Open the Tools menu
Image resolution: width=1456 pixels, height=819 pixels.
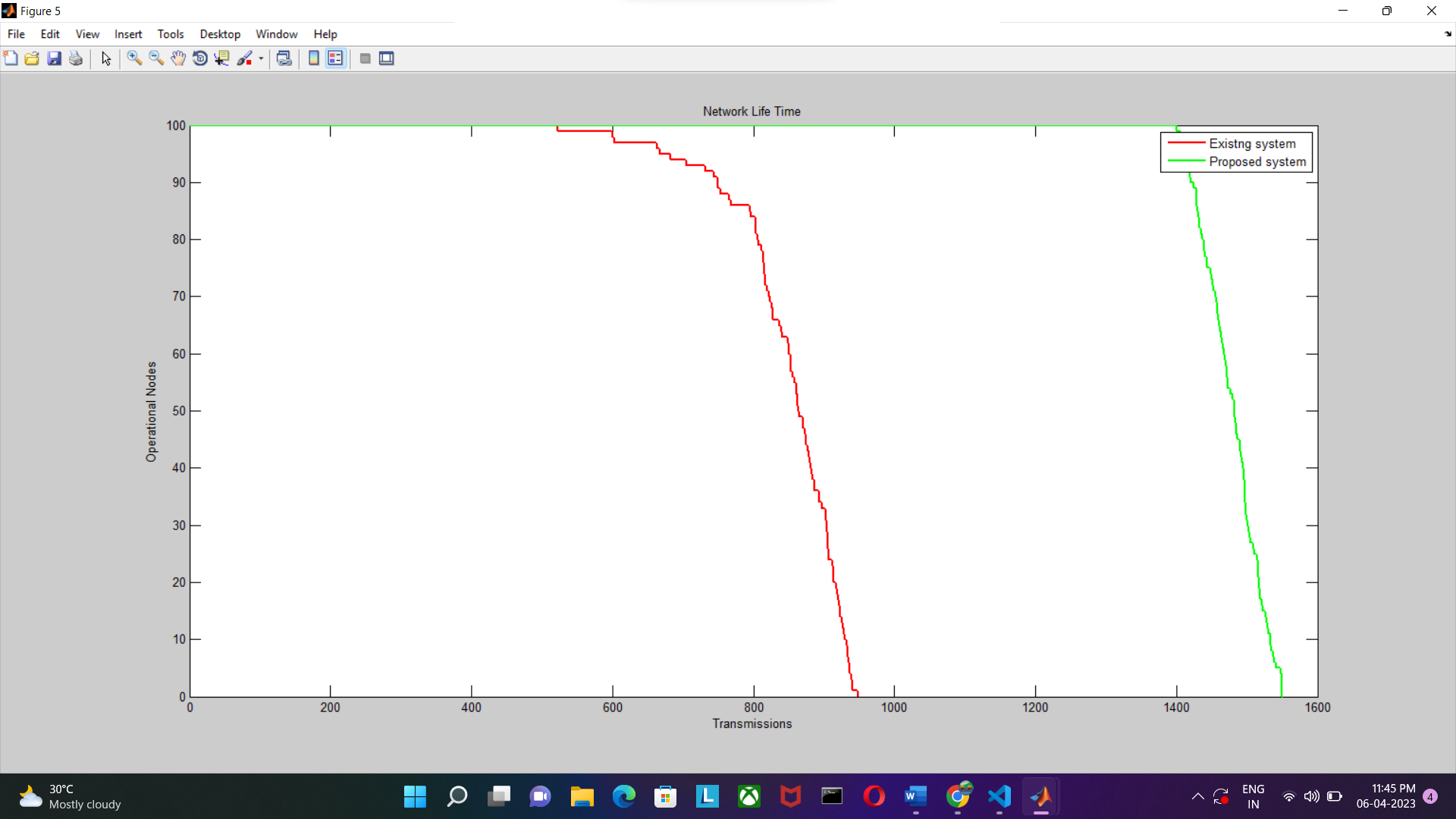(170, 34)
